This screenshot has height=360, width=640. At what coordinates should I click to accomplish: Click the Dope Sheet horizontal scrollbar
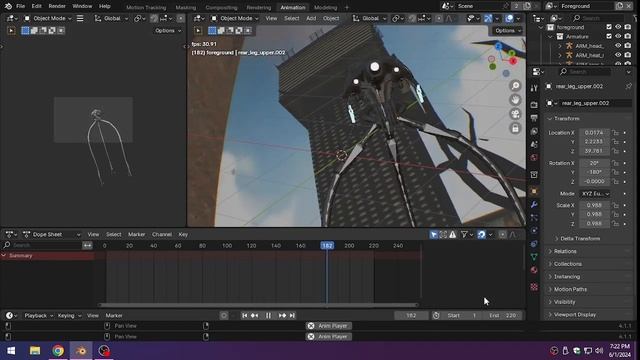pyautogui.click(x=258, y=304)
